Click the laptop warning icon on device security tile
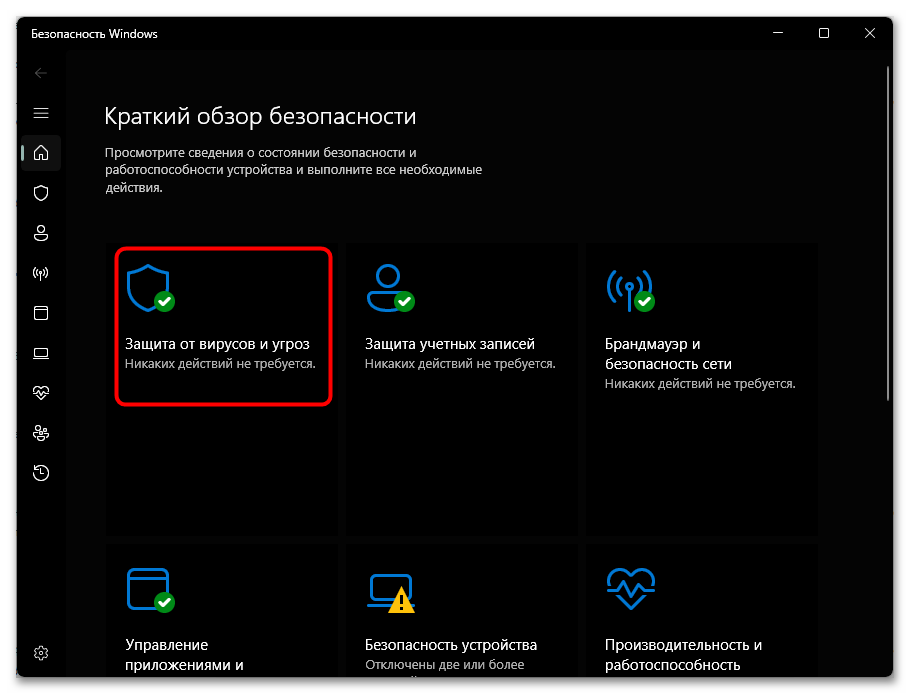 click(391, 593)
